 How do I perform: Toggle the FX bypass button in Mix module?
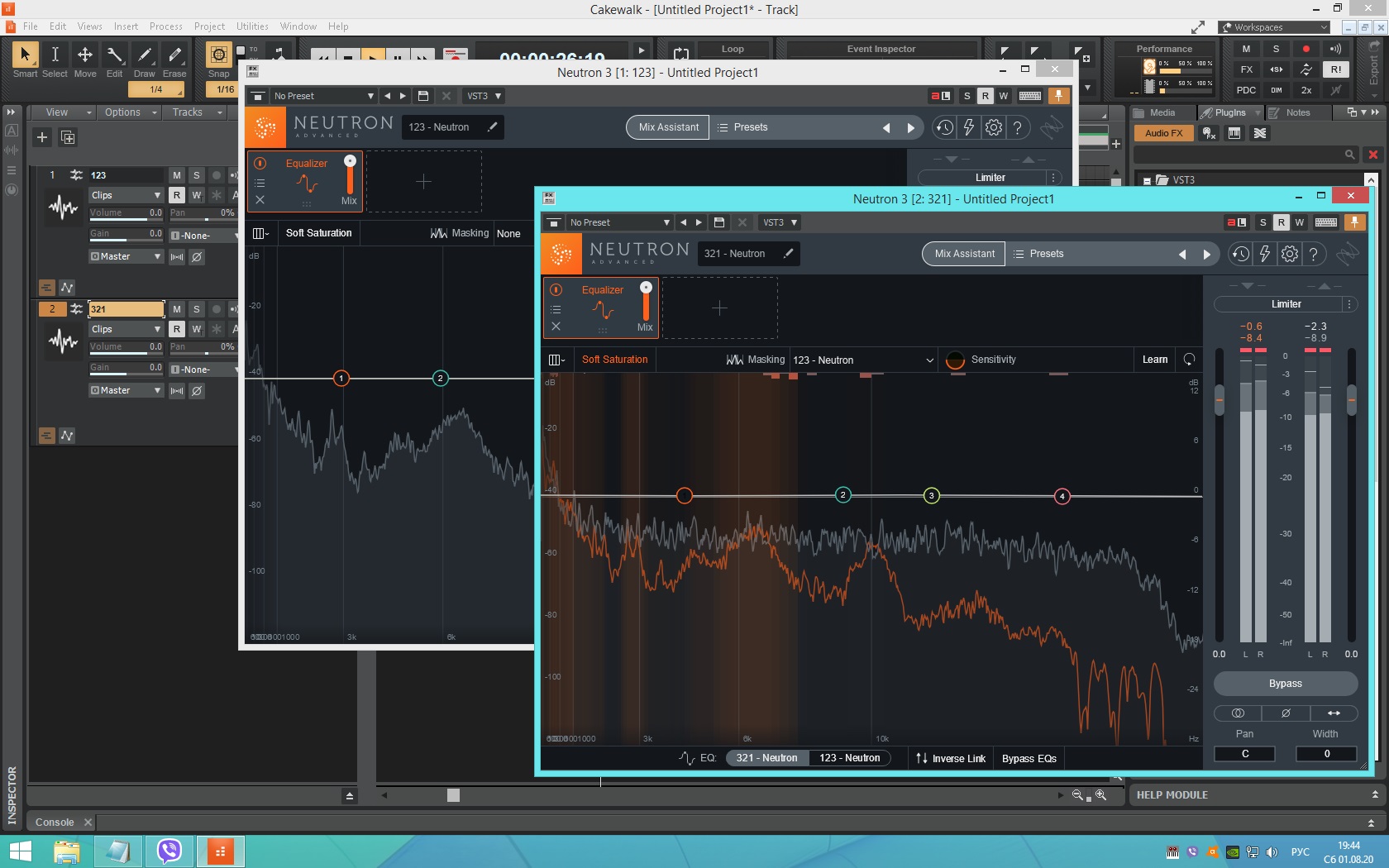pos(1246,69)
